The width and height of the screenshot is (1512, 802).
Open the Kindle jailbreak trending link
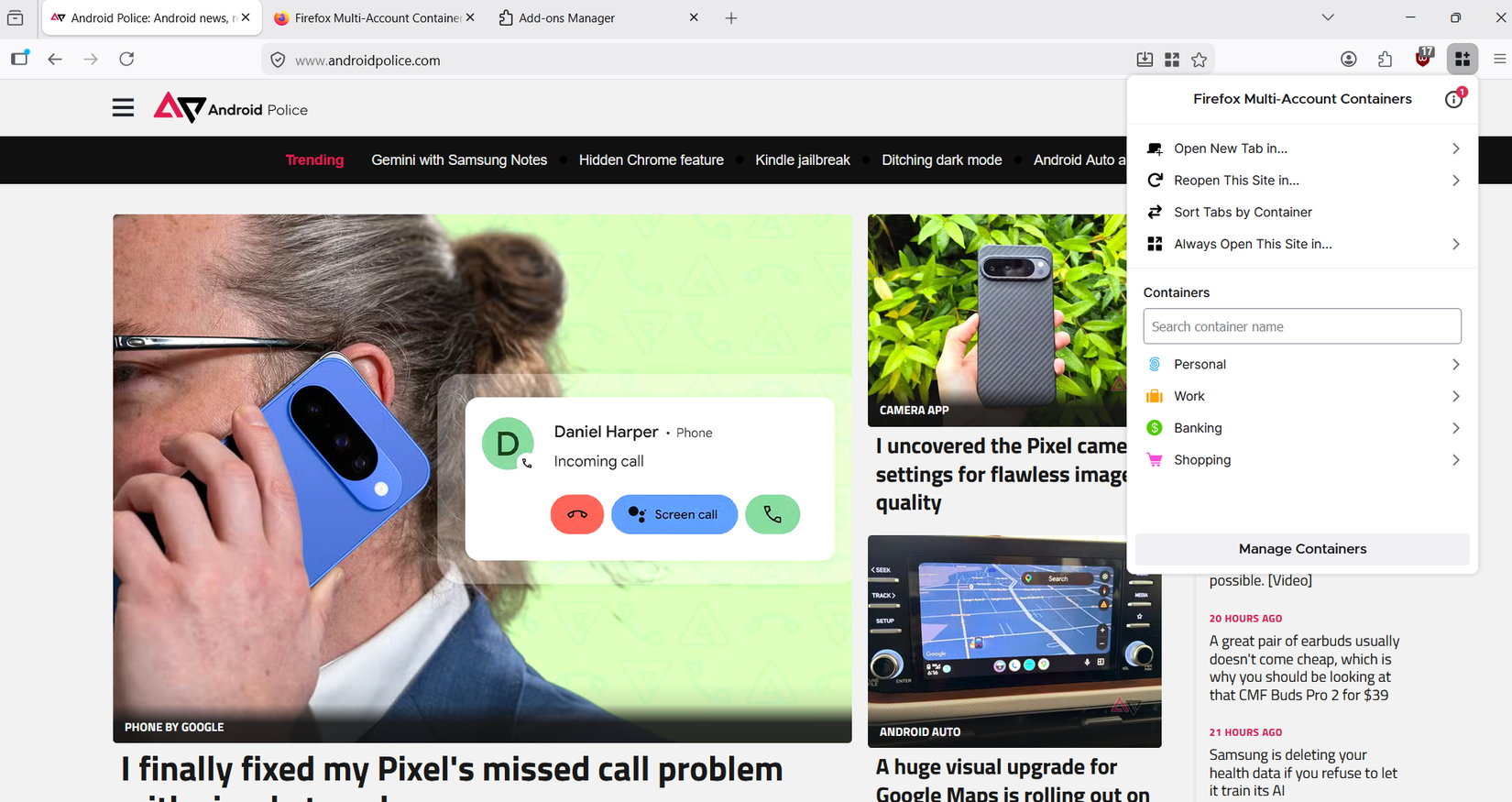point(802,160)
